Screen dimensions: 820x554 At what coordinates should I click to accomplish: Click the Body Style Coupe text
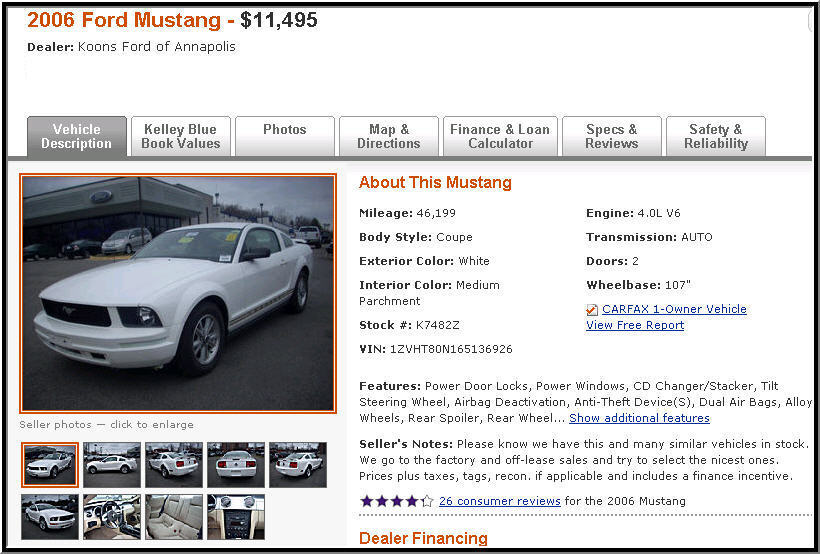tap(415, 238)
